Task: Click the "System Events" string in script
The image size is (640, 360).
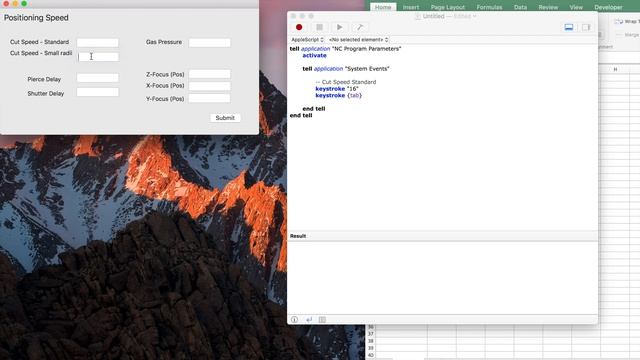Action: pos(367,69)
